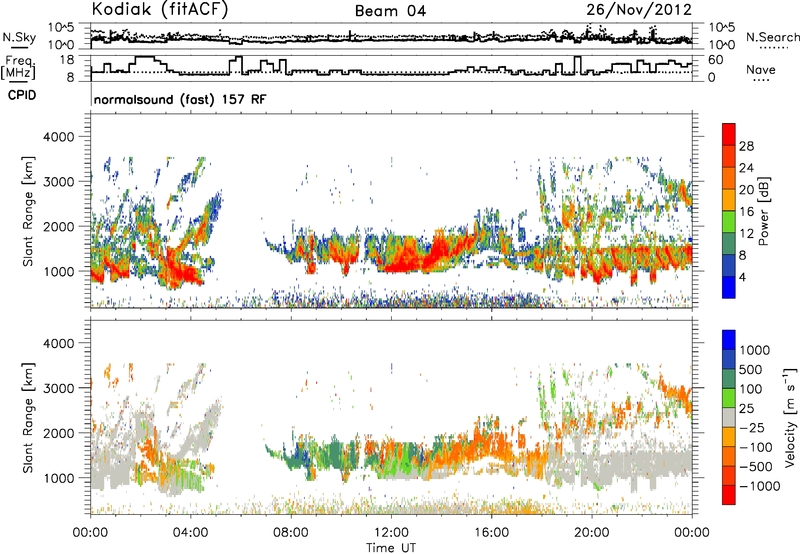Viewport: 800px width, 554px height.
Task: Click the "N.Search" legend label
Action: pyautogui.click(x=772, y=37)
